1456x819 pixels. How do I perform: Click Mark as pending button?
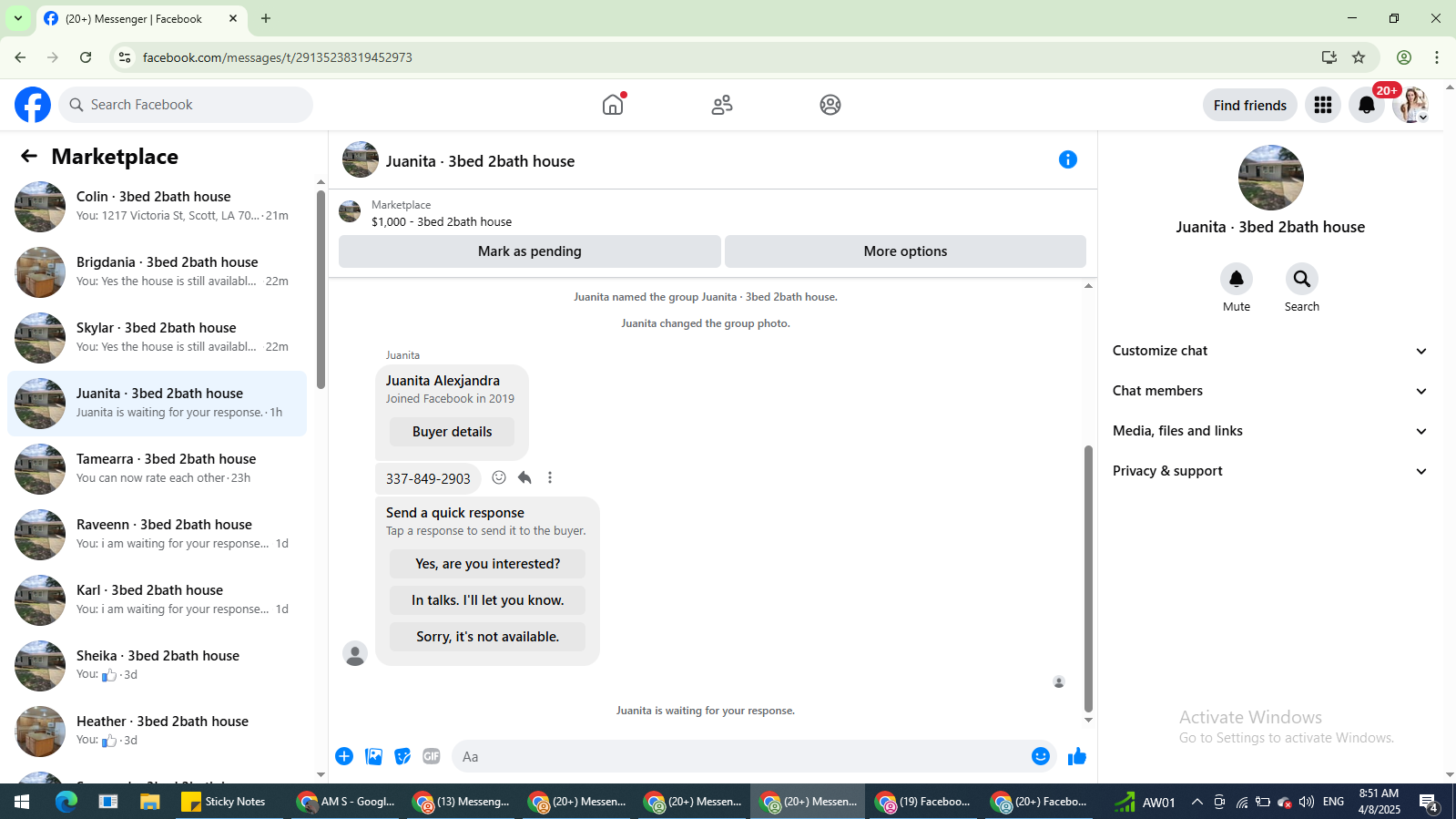pyautogui.click(x=530, y=251)
